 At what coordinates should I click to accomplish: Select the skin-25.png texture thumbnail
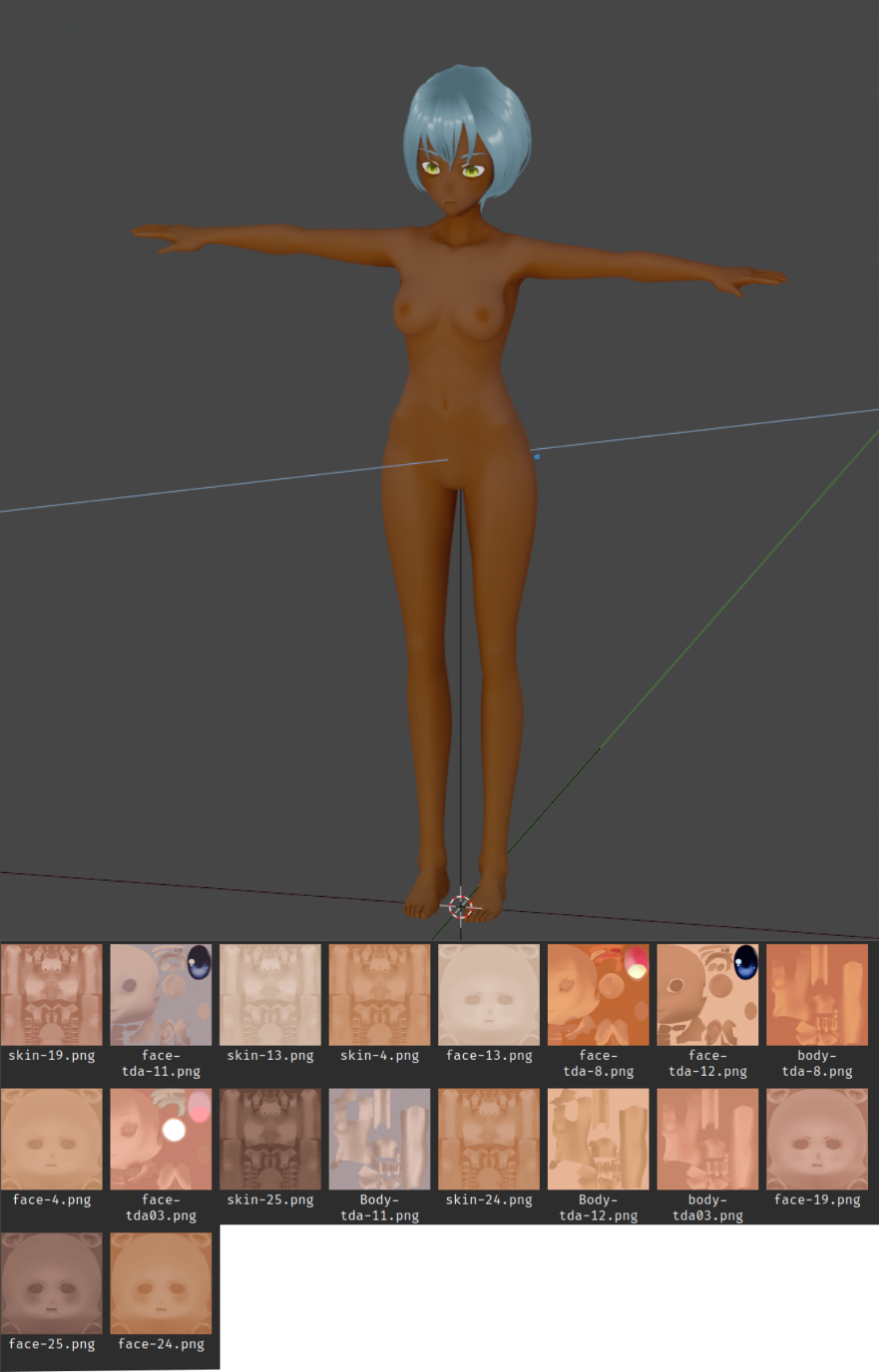click(x=270, y=1139)
